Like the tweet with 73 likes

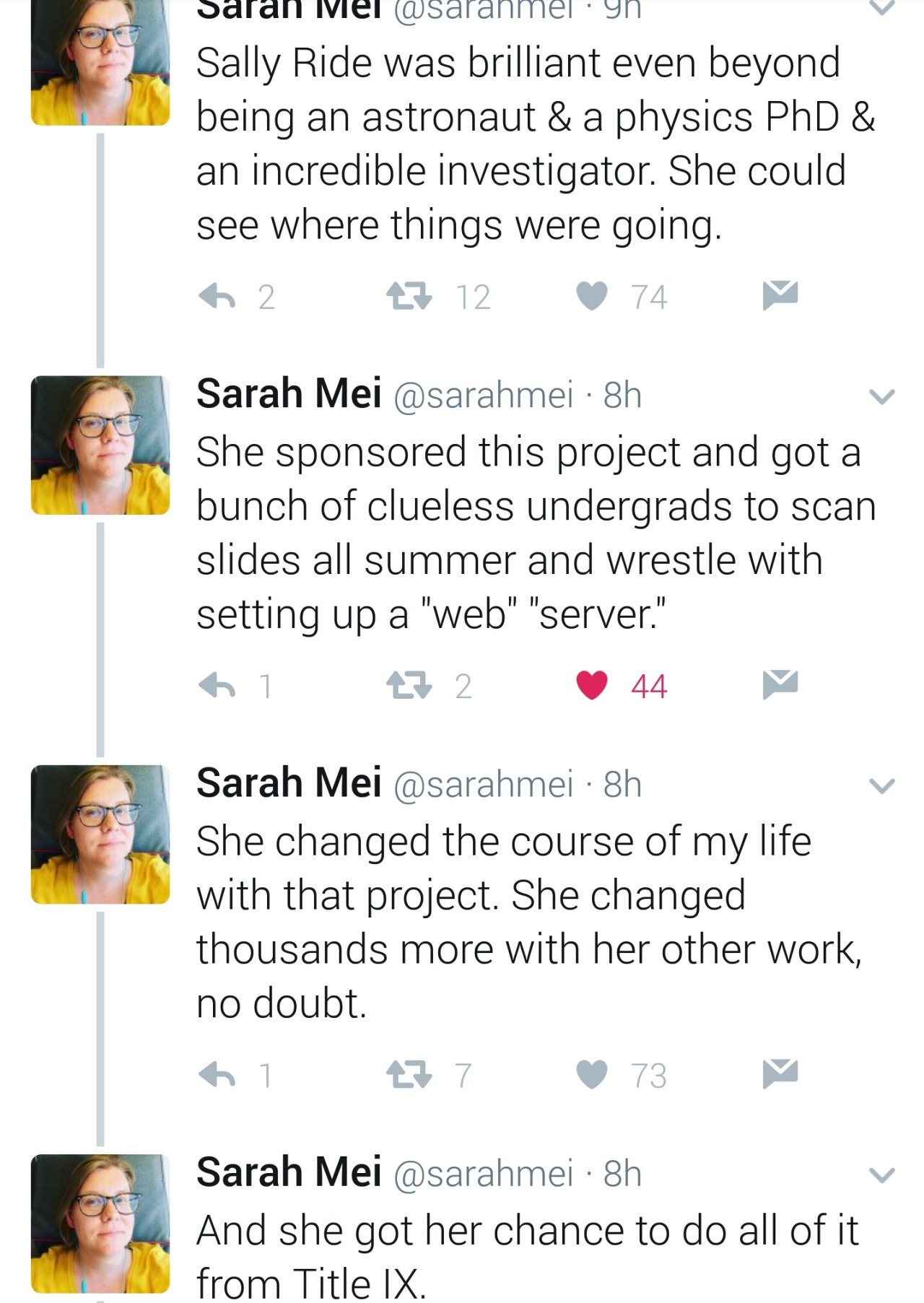pos(592,1074)
